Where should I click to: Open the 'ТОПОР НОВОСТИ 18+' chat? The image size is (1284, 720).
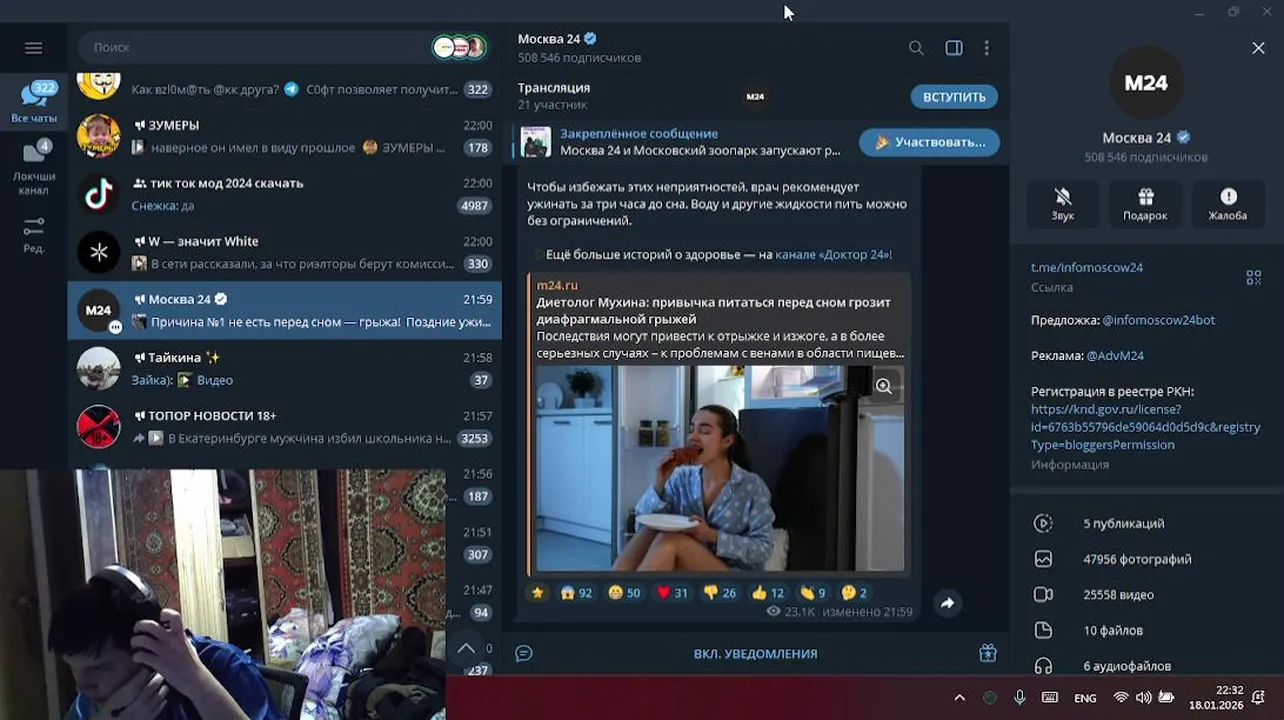(284, 426)
